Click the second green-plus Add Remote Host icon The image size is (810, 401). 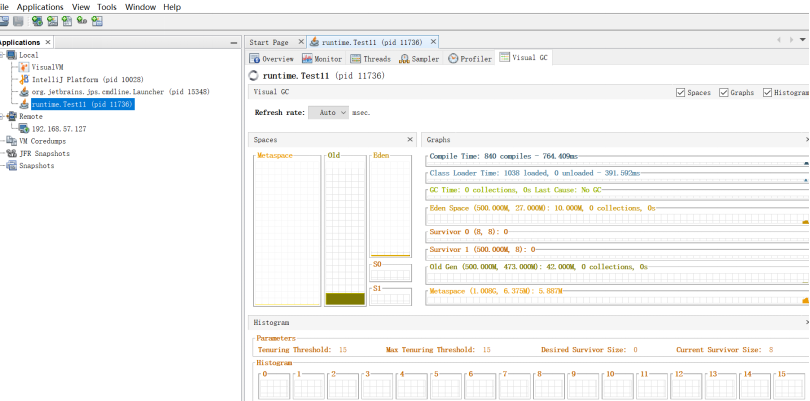[52, 21]
